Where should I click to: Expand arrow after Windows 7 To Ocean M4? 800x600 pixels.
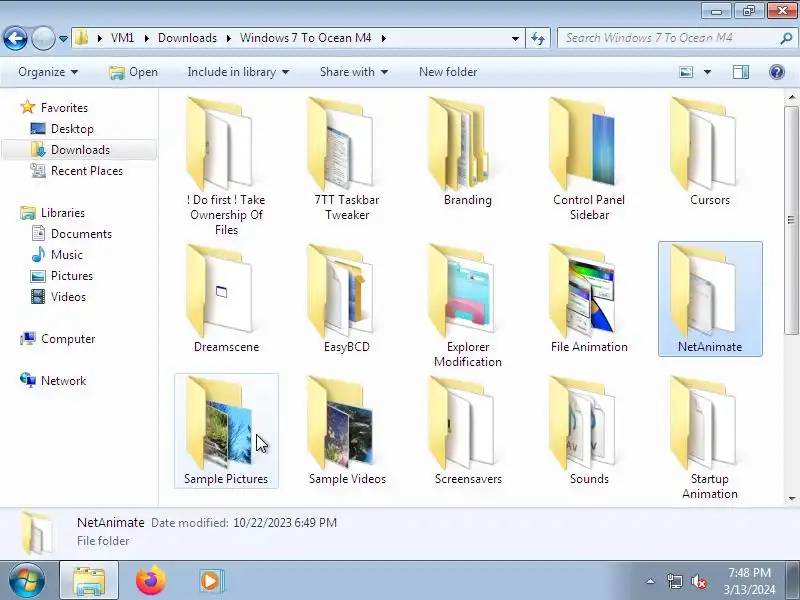tap(383, 38)
